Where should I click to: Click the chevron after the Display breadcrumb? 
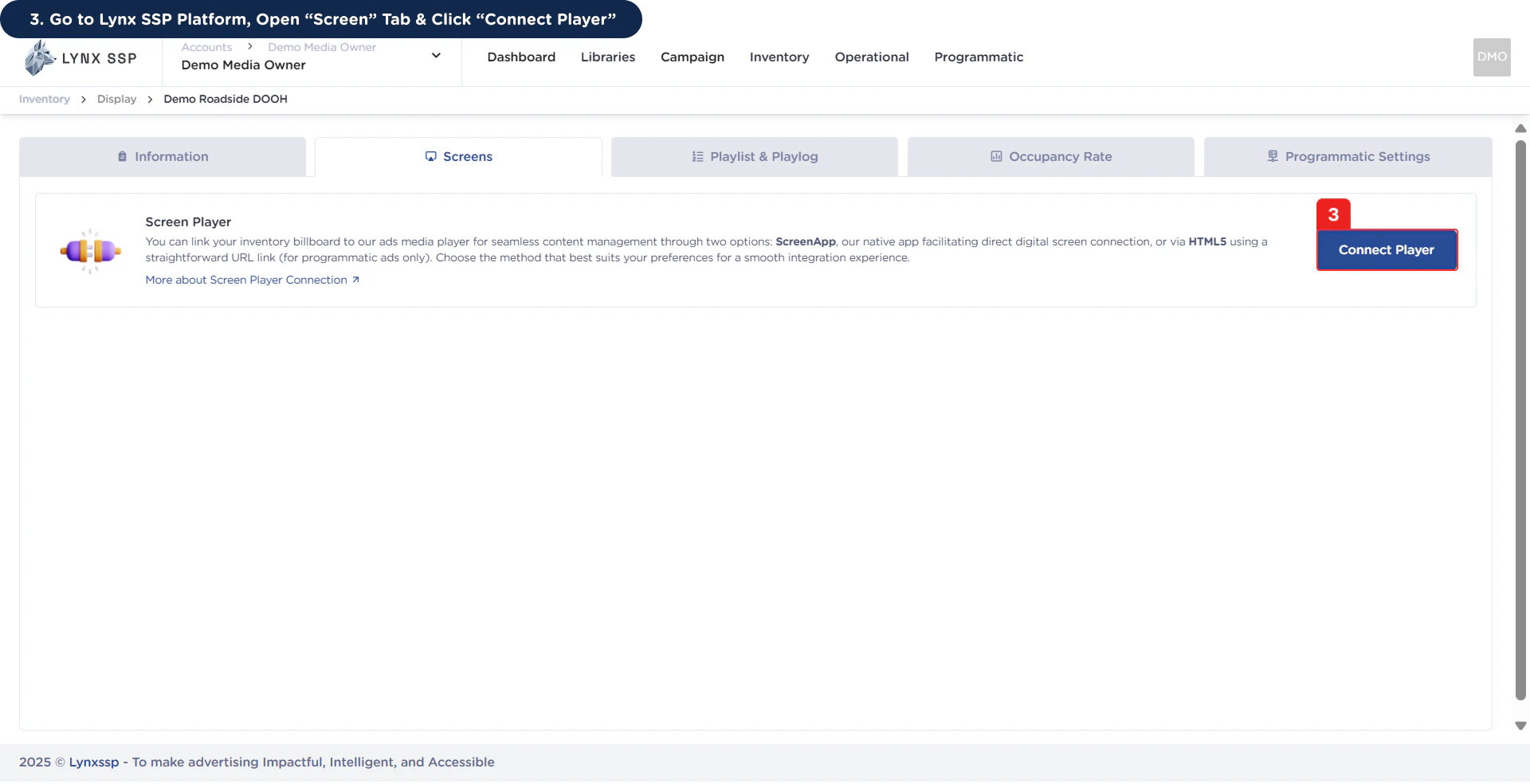[149, 99]
